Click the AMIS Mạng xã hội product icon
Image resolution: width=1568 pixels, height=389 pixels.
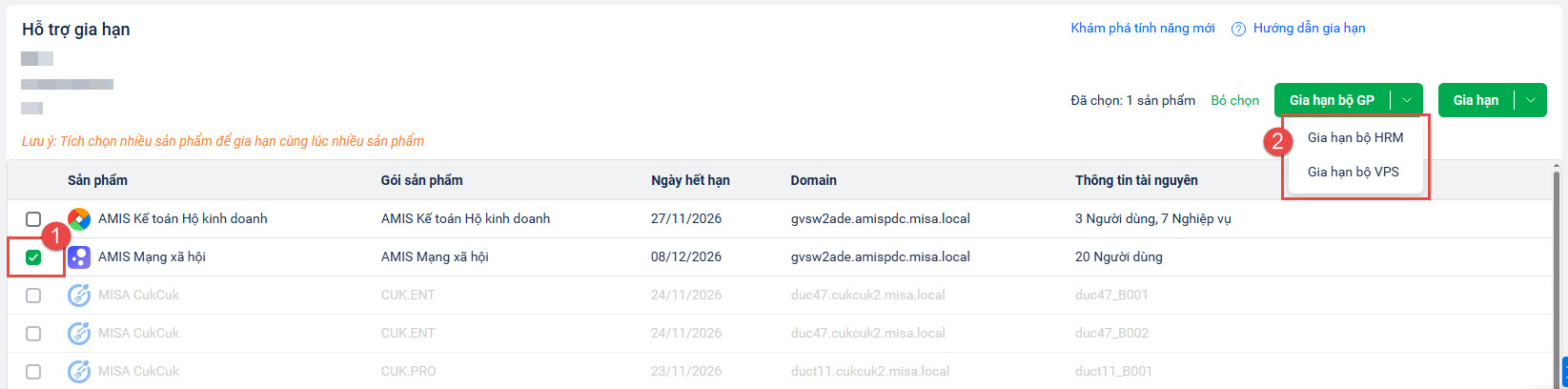pyautogui.click(x=79, y=257)
